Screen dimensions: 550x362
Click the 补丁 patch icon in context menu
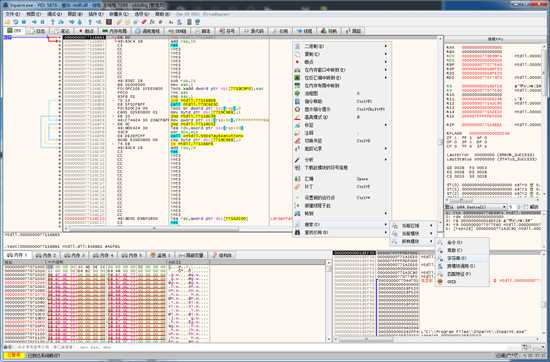pyautogui.click(x=297, y=187)
